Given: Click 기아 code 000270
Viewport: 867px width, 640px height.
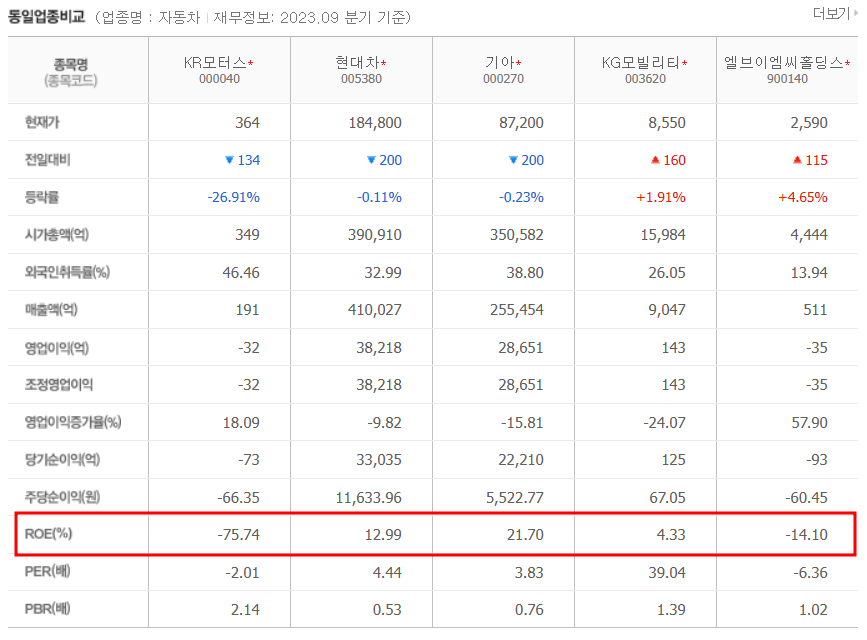Looking at the screenshot, I should click(x=503, y=79).
